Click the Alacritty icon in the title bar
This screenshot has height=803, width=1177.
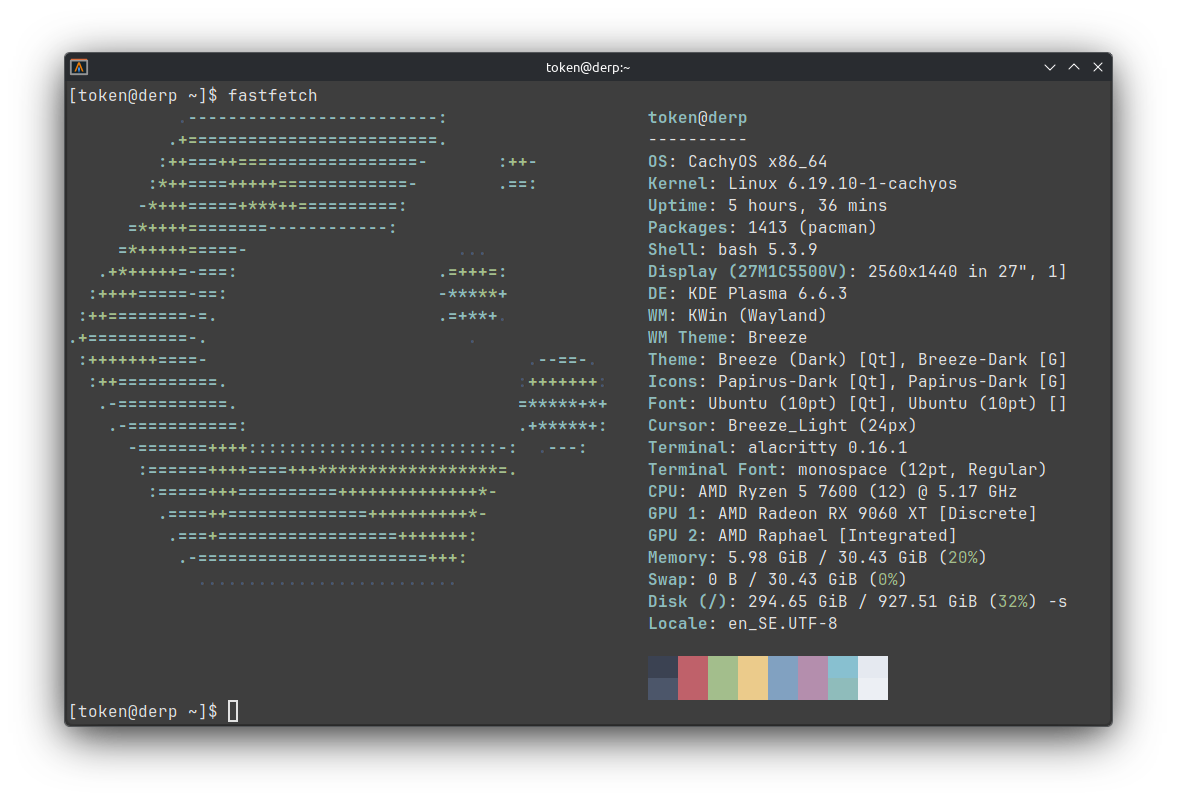[79, 68]
